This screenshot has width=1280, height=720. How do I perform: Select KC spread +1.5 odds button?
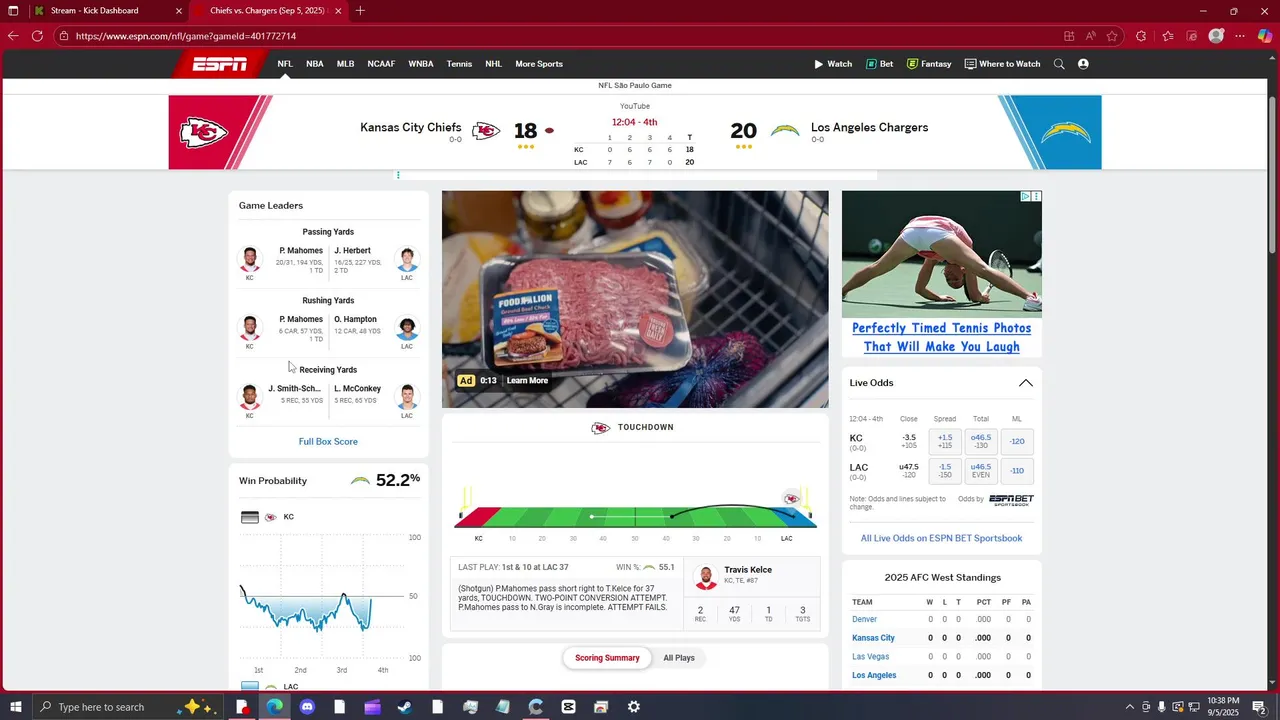(x=945, y=441)
